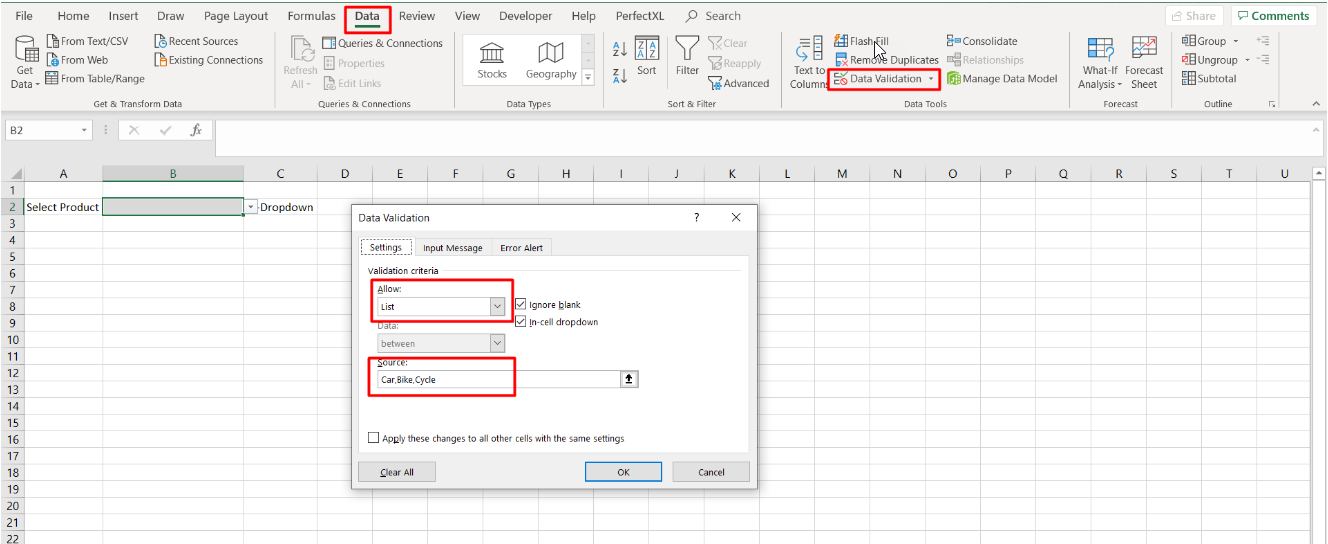This screenshot has width=1328, height=544.
Task: Select the Stocks data type
Action: pyautogui.click(x=492, y=61)
